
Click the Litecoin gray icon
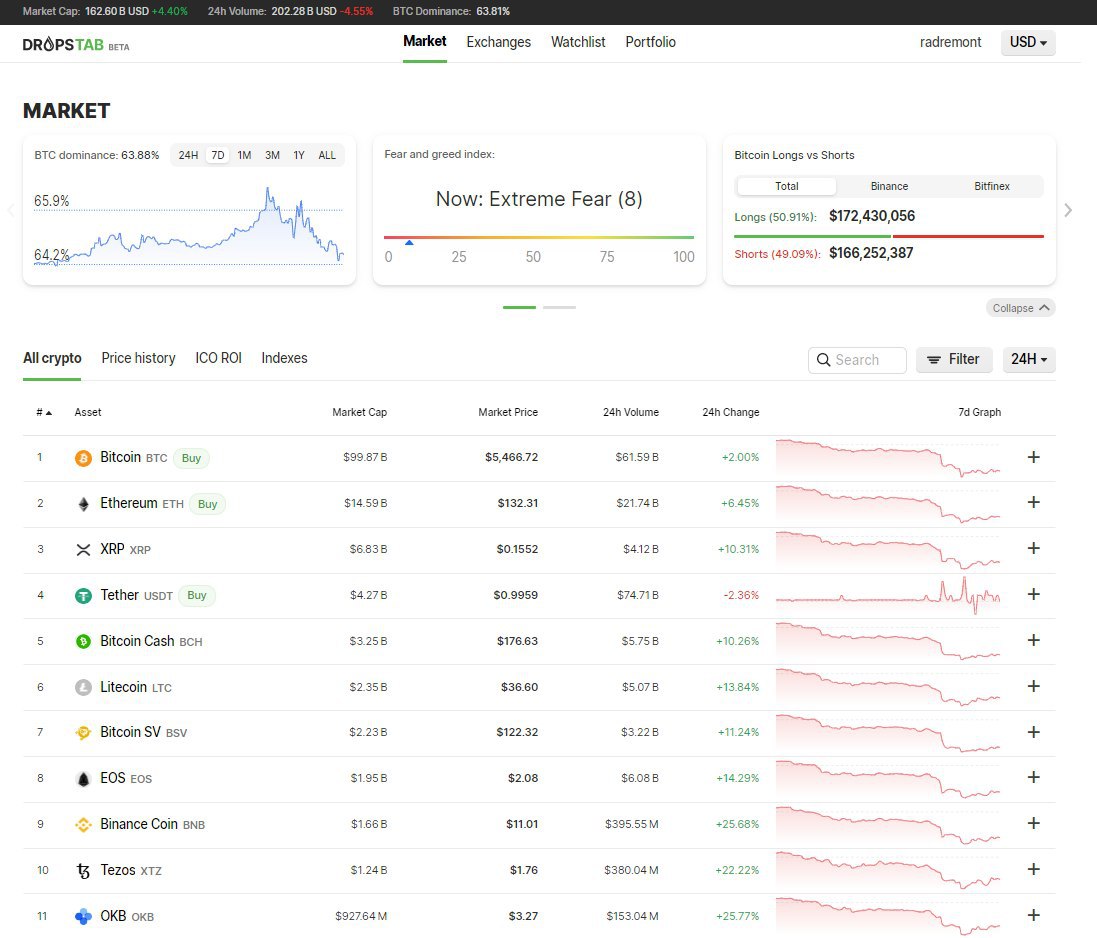(83, 688)
